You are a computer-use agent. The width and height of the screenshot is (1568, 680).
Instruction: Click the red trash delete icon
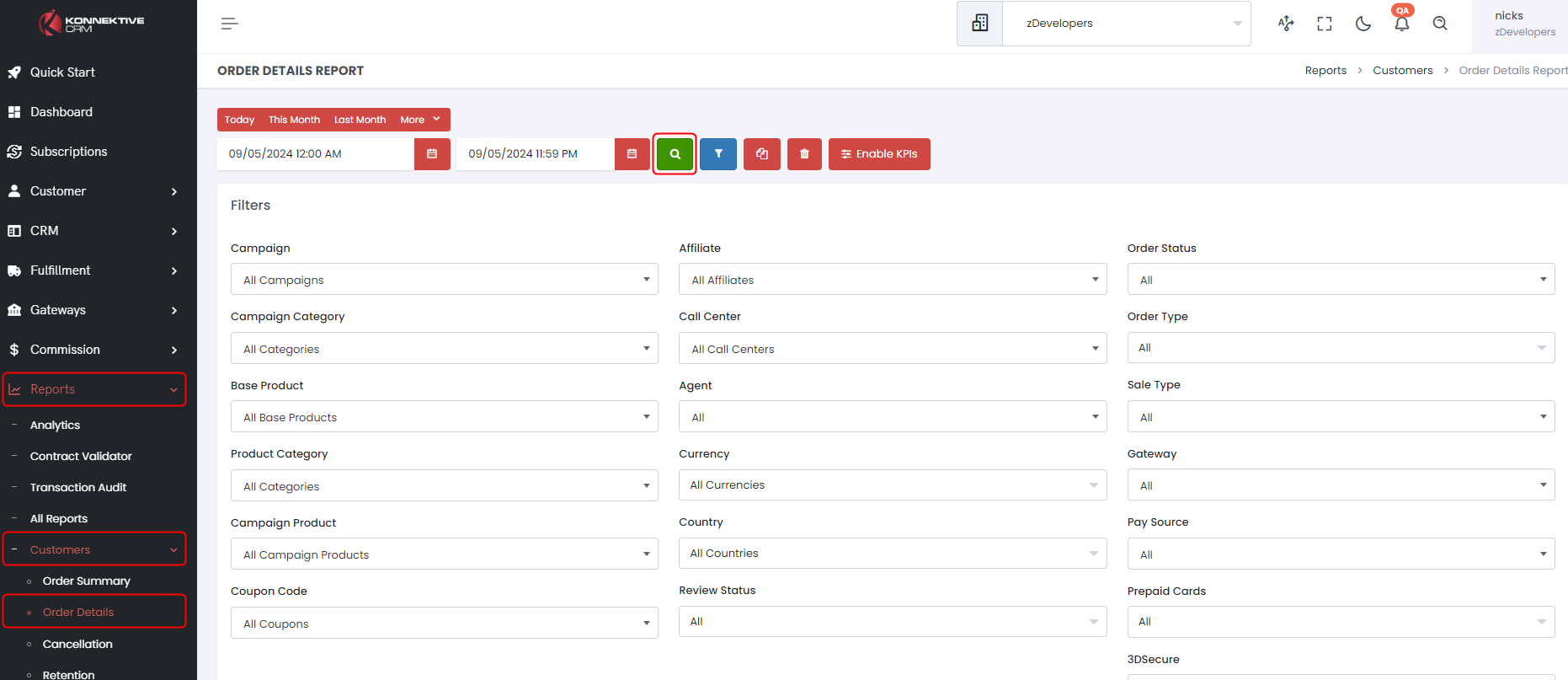pyautogui.click(x=804, y=154)
